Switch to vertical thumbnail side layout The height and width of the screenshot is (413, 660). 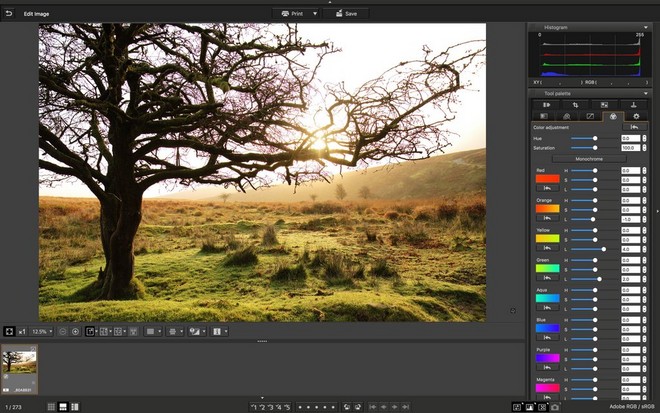(75, 407)
